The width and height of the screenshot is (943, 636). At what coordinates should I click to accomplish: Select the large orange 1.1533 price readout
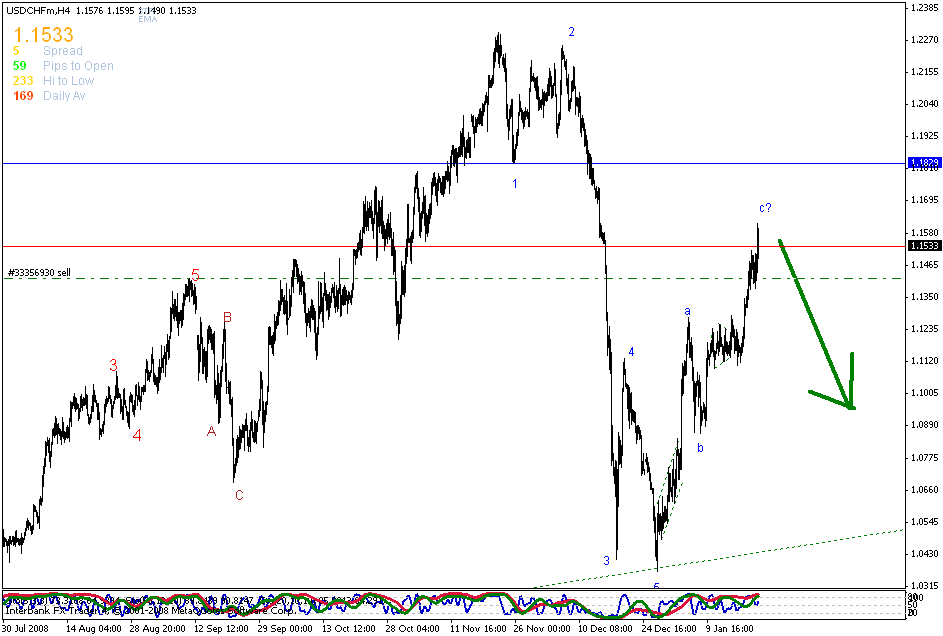pyautogui.click(x=43, y=35)
